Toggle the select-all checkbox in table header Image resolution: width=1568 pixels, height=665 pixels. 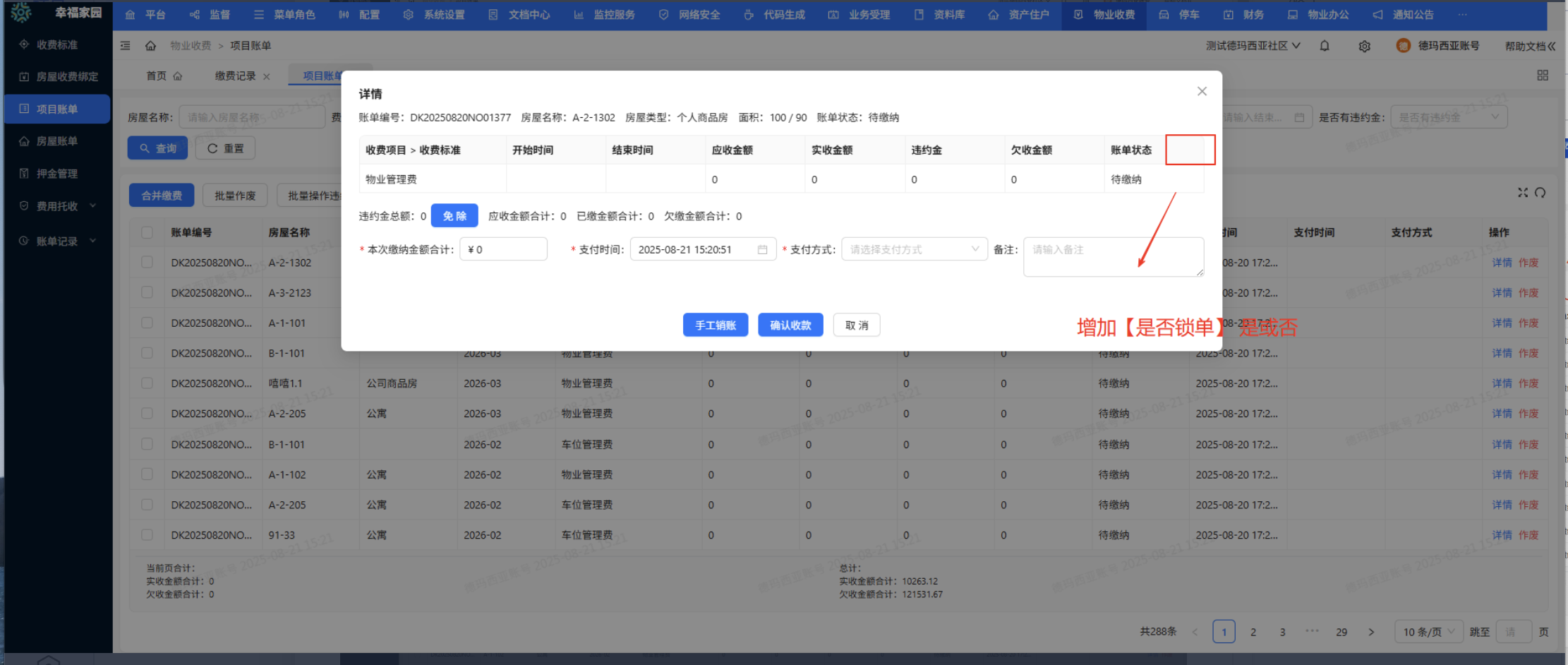pyautogui.click(x=147, y=232)
